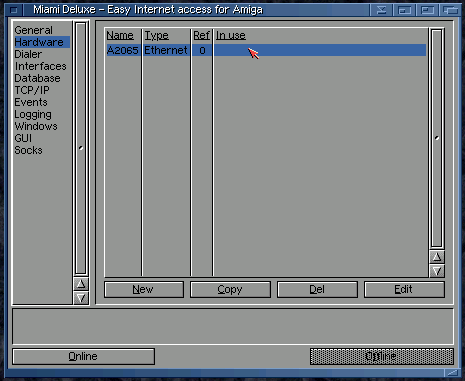Click the sidebar list scroll up arrow
This screenshot has width=465, height=381.
pyautogui.click(x=81, y=284)
